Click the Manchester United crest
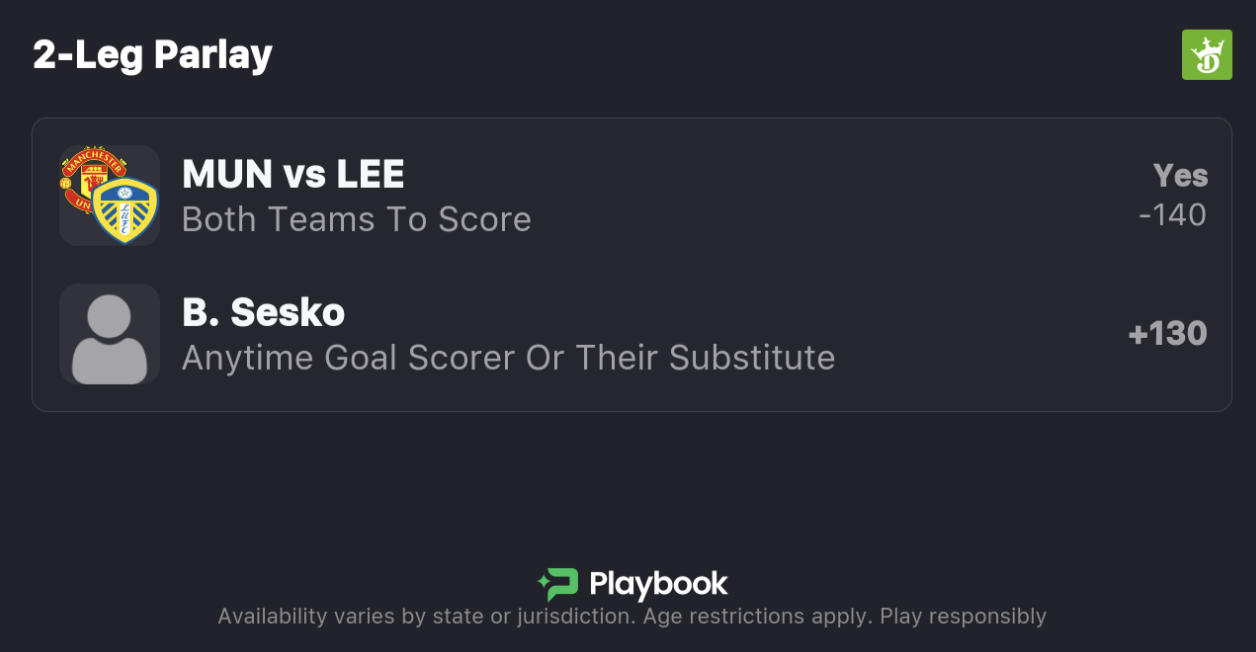 (x=92, y=175)
